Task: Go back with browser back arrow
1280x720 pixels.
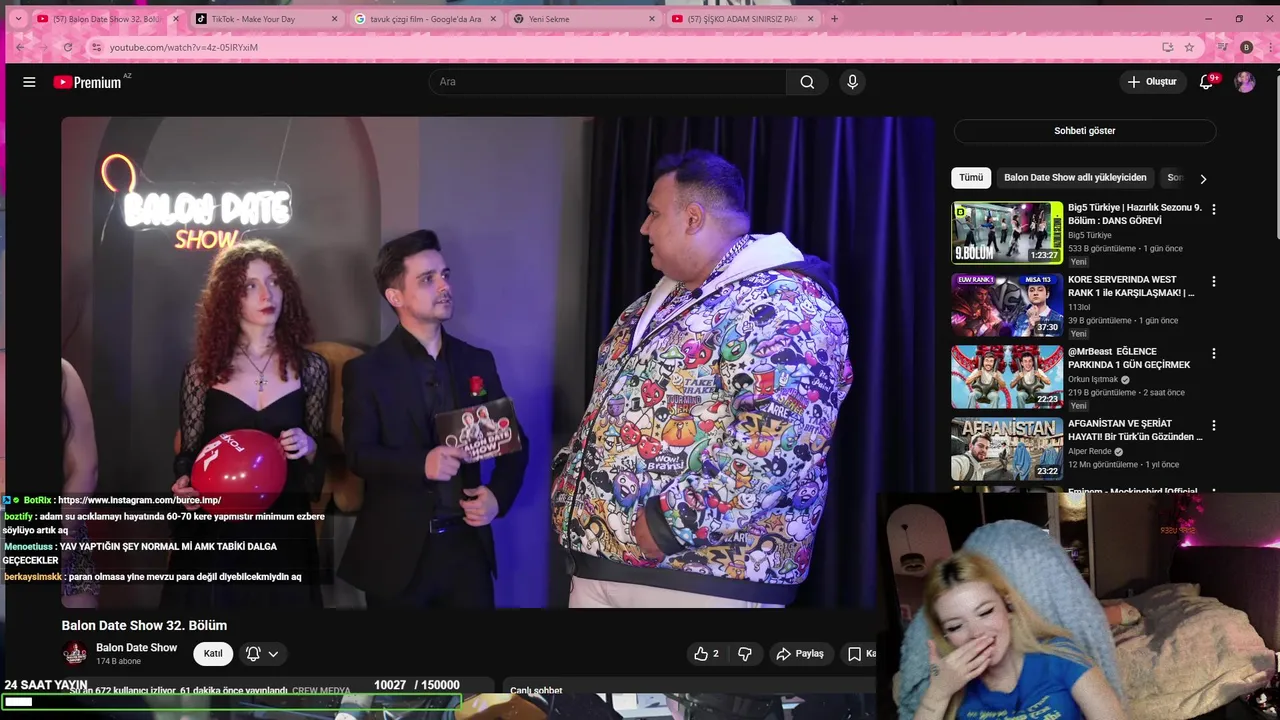Action: pyautogui.click(x=20, y=47)
